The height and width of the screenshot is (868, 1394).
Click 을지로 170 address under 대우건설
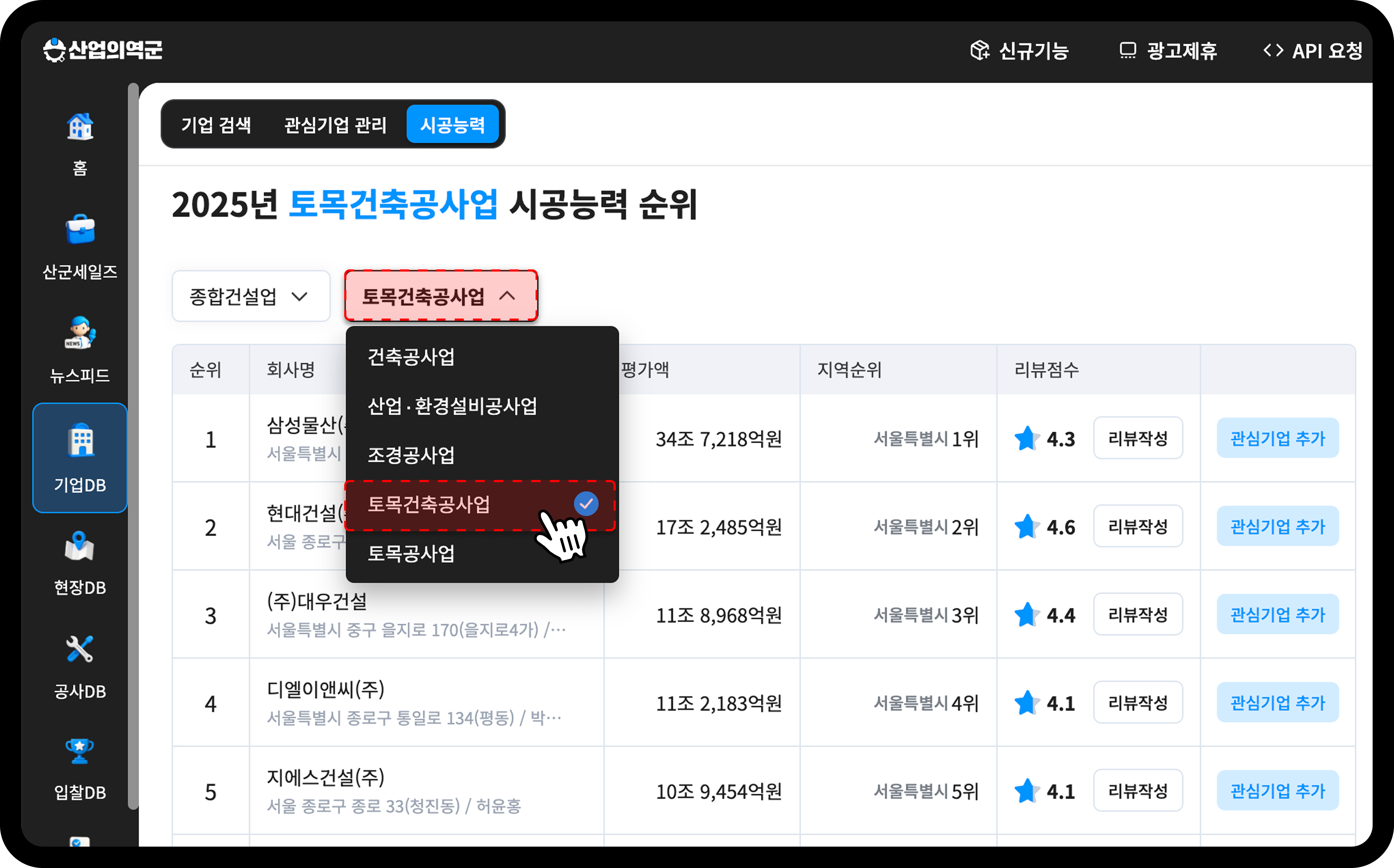[417, 630]
